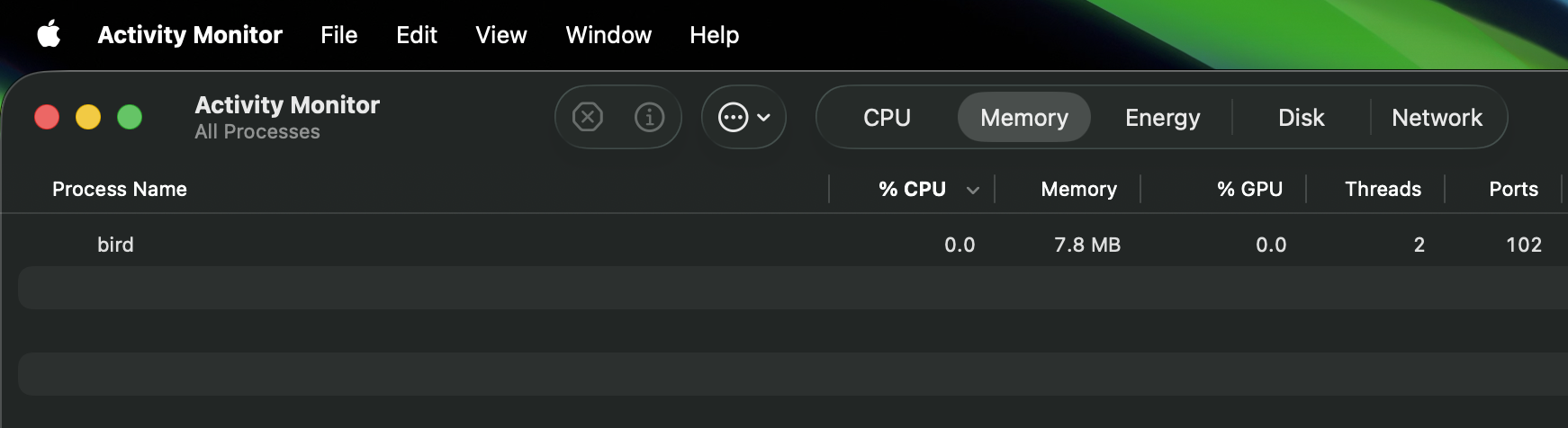Switch to the Energy tab
This screenshot has height=428, width=1568.
[1162, 118]
